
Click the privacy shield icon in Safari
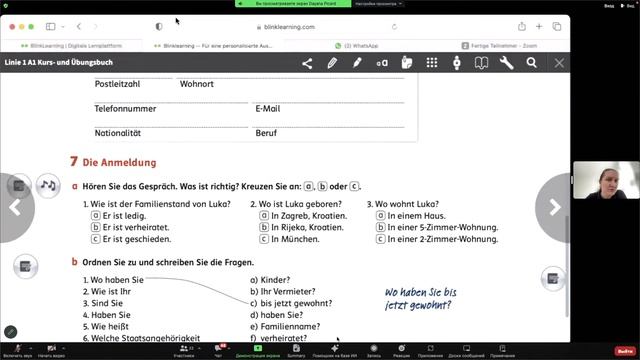159,27
